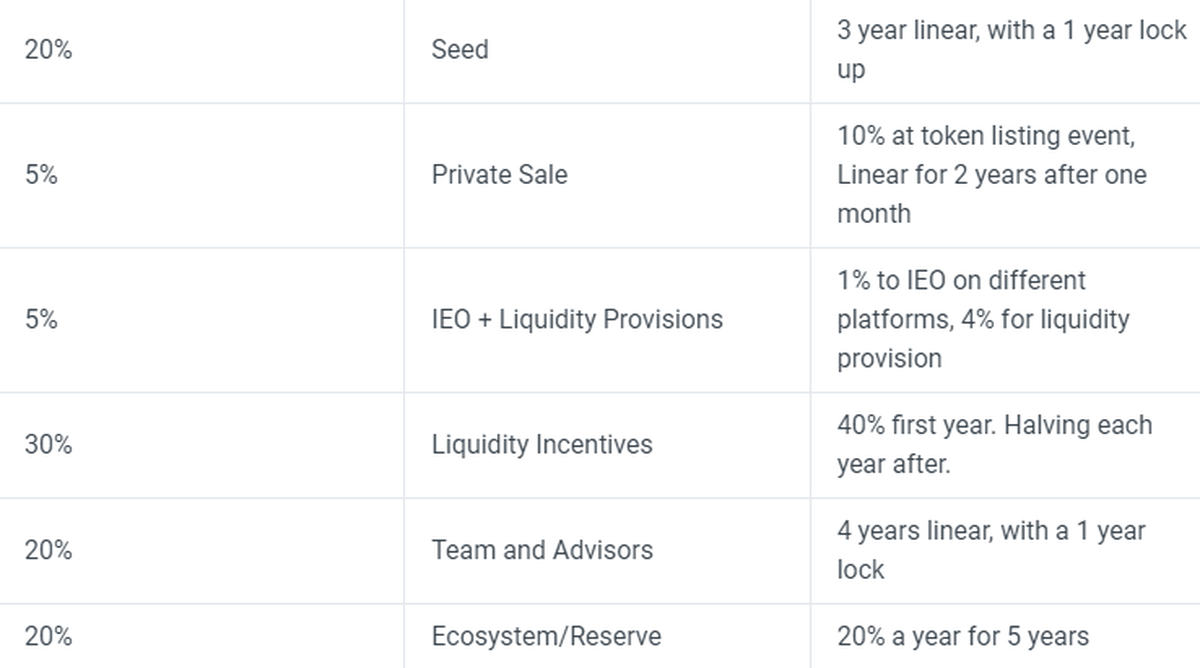The width and height of the screenshot is (1200, 668).
Task: Click the '3 year linear, 1 year lock up' text
Action: pyautogui.click(x=1011, y=31)
